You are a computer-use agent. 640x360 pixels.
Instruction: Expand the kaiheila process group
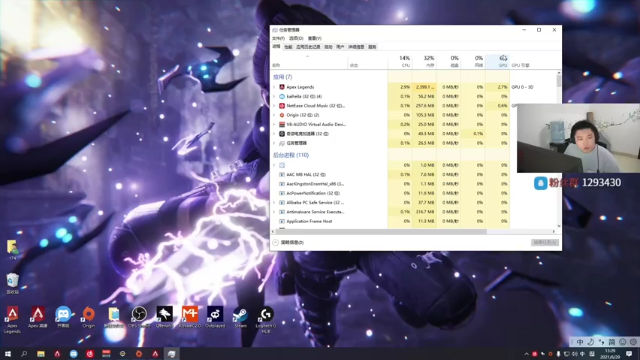(x=274, y=96)
